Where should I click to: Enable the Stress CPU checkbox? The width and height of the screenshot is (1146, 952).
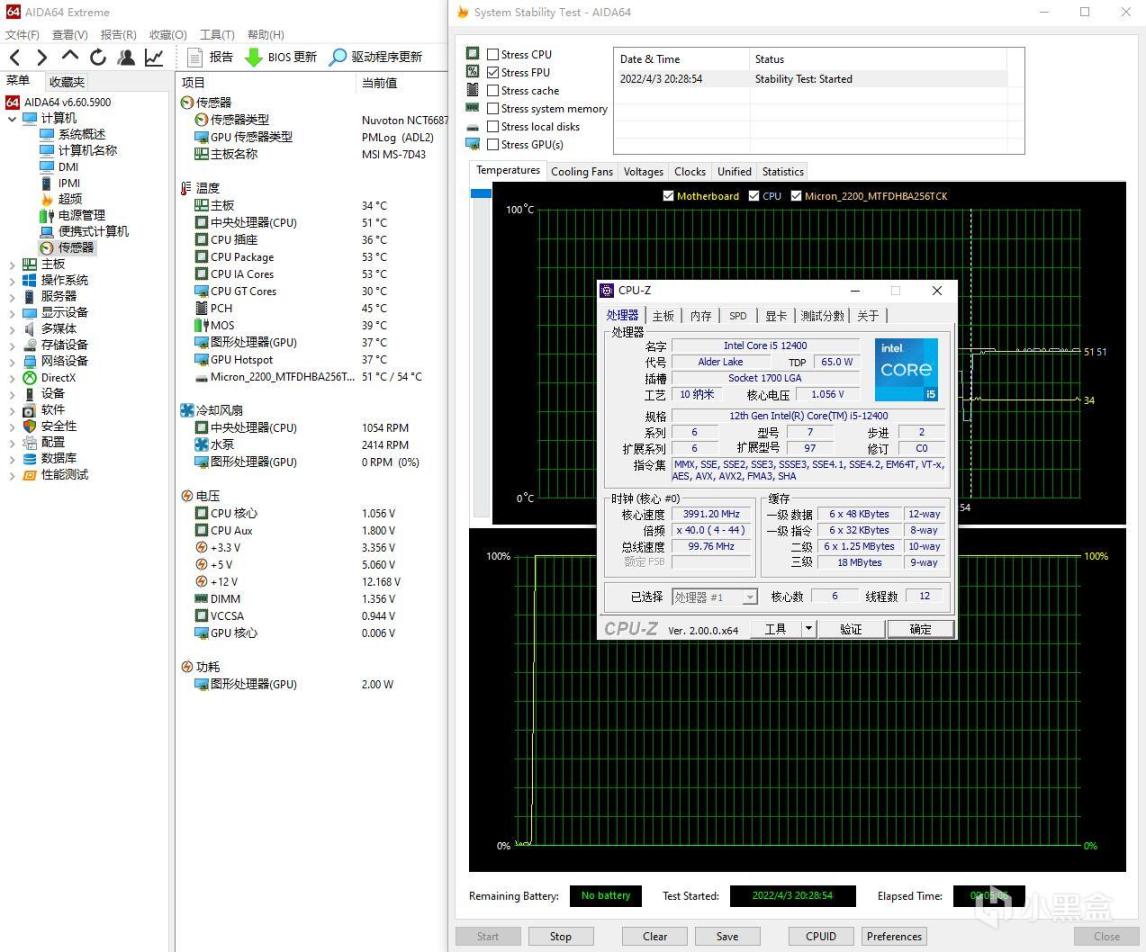coord(493,55)
